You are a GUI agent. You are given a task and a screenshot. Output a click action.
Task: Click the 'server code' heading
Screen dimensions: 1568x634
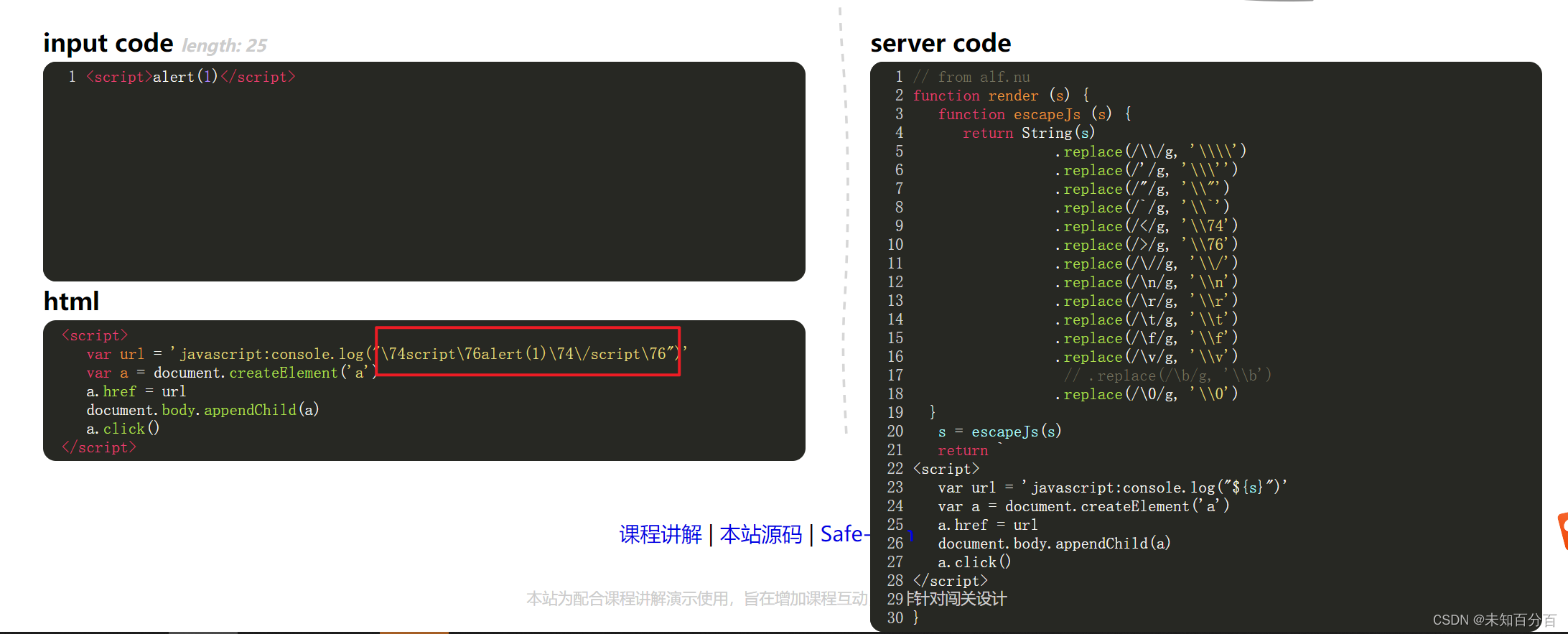tap(941, 43)
